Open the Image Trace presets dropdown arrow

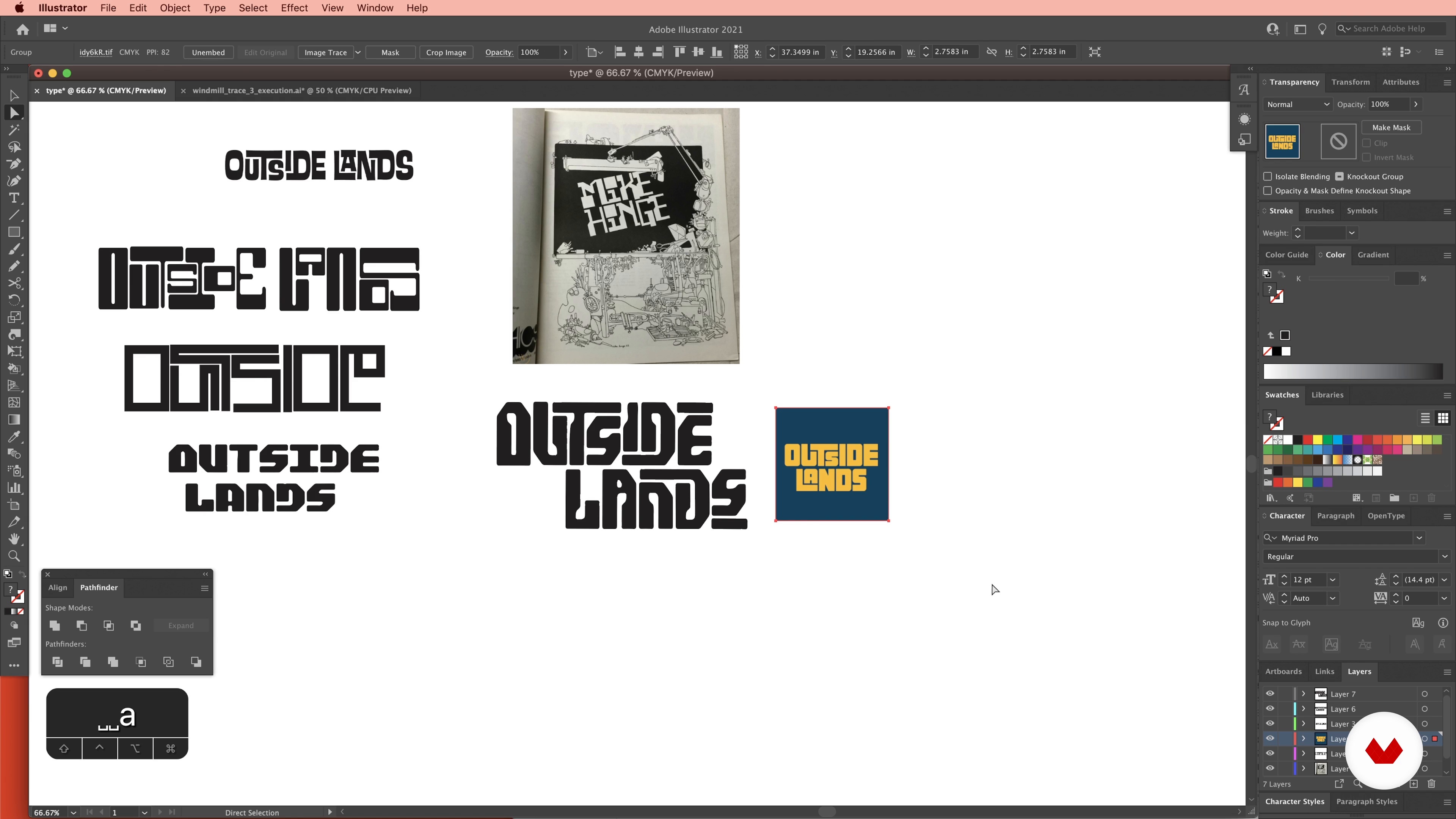coord(358,52)
